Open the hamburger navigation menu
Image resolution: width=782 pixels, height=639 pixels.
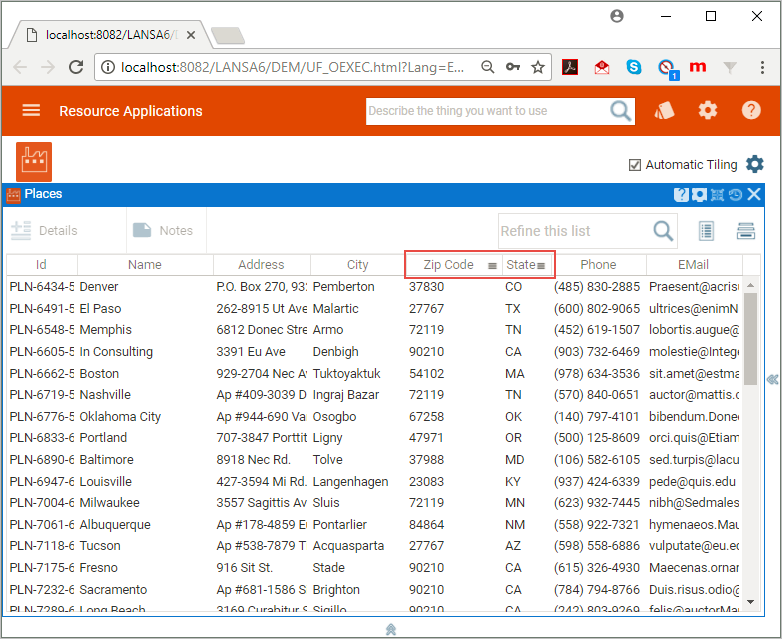click(x=31, y=110)
